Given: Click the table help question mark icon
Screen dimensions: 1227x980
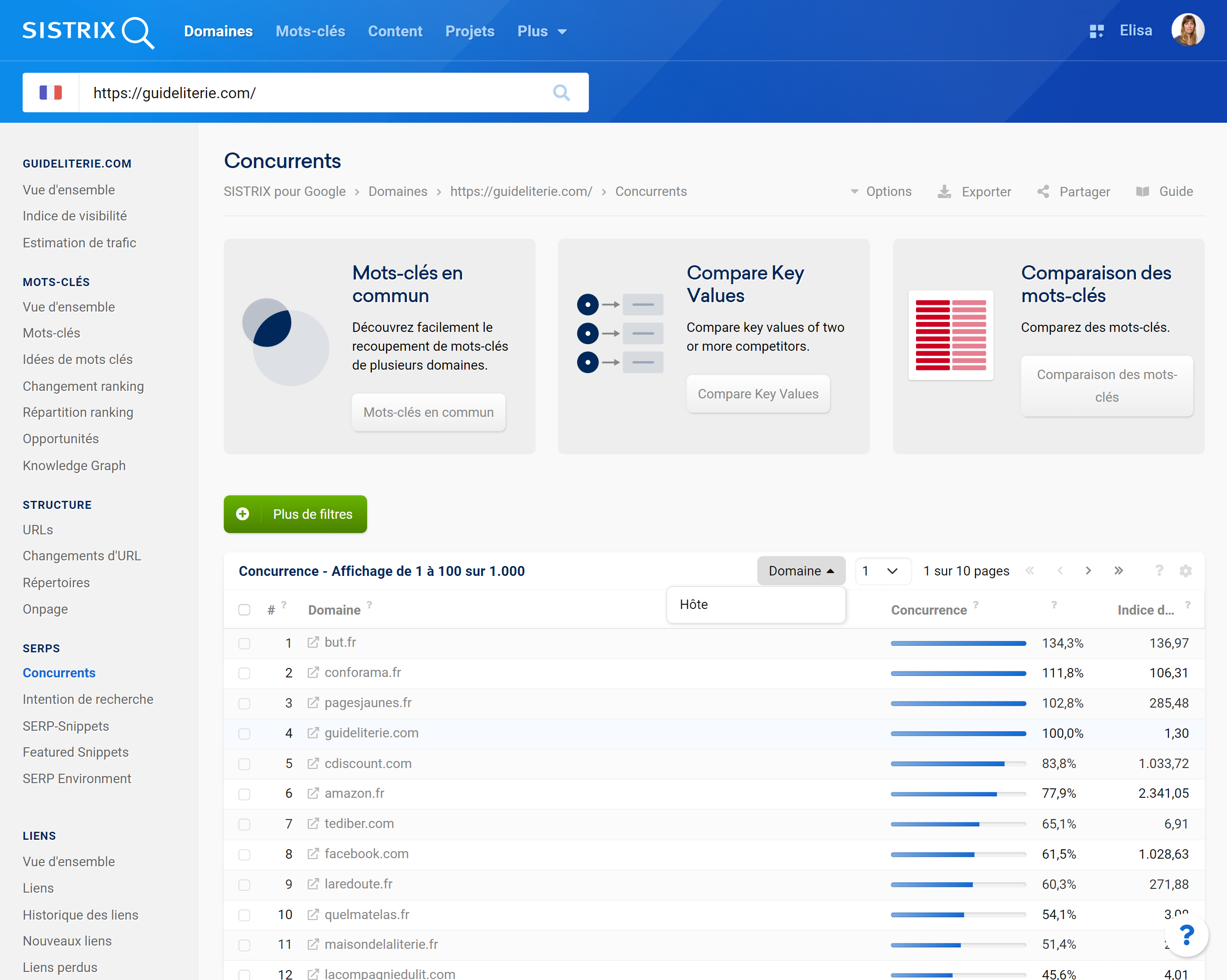Looking at the screenshot, I should pyautogui.click(x=1159, y=570).
